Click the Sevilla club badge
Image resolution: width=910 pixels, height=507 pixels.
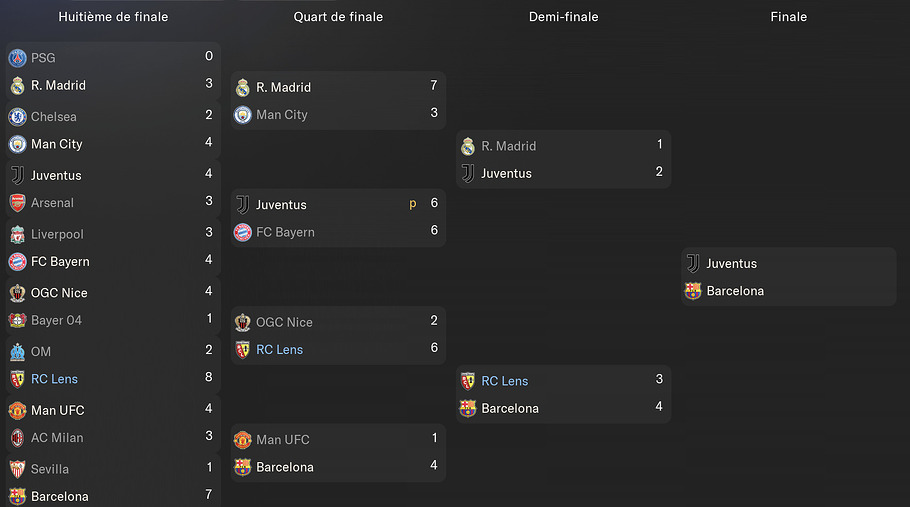(x=17, y=469)
